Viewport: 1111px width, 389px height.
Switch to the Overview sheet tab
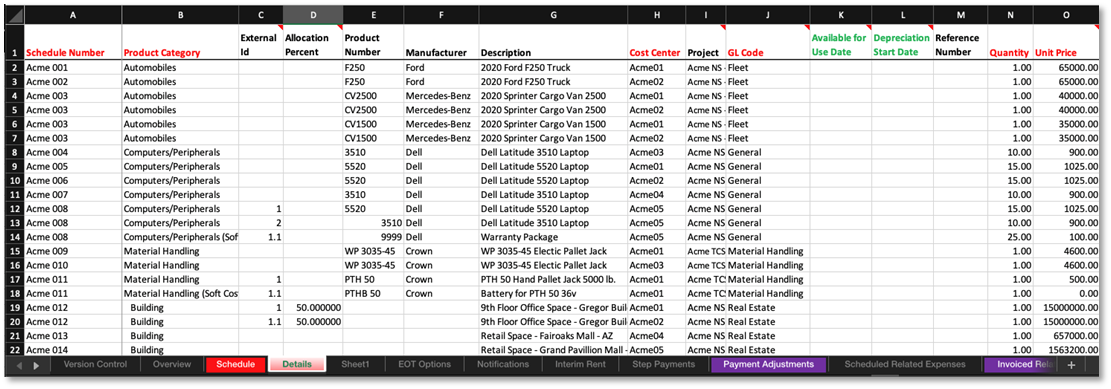click(x=172, y=364)
